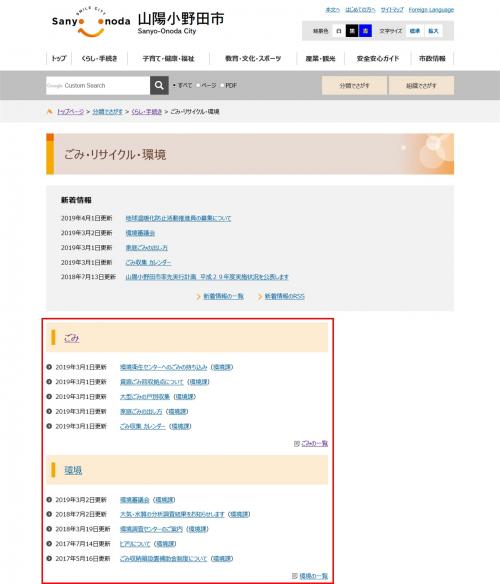Open the 子育て・健康・福祉 menu tab
The width and height of the screenshot is (500, 584).
(168, 58)
